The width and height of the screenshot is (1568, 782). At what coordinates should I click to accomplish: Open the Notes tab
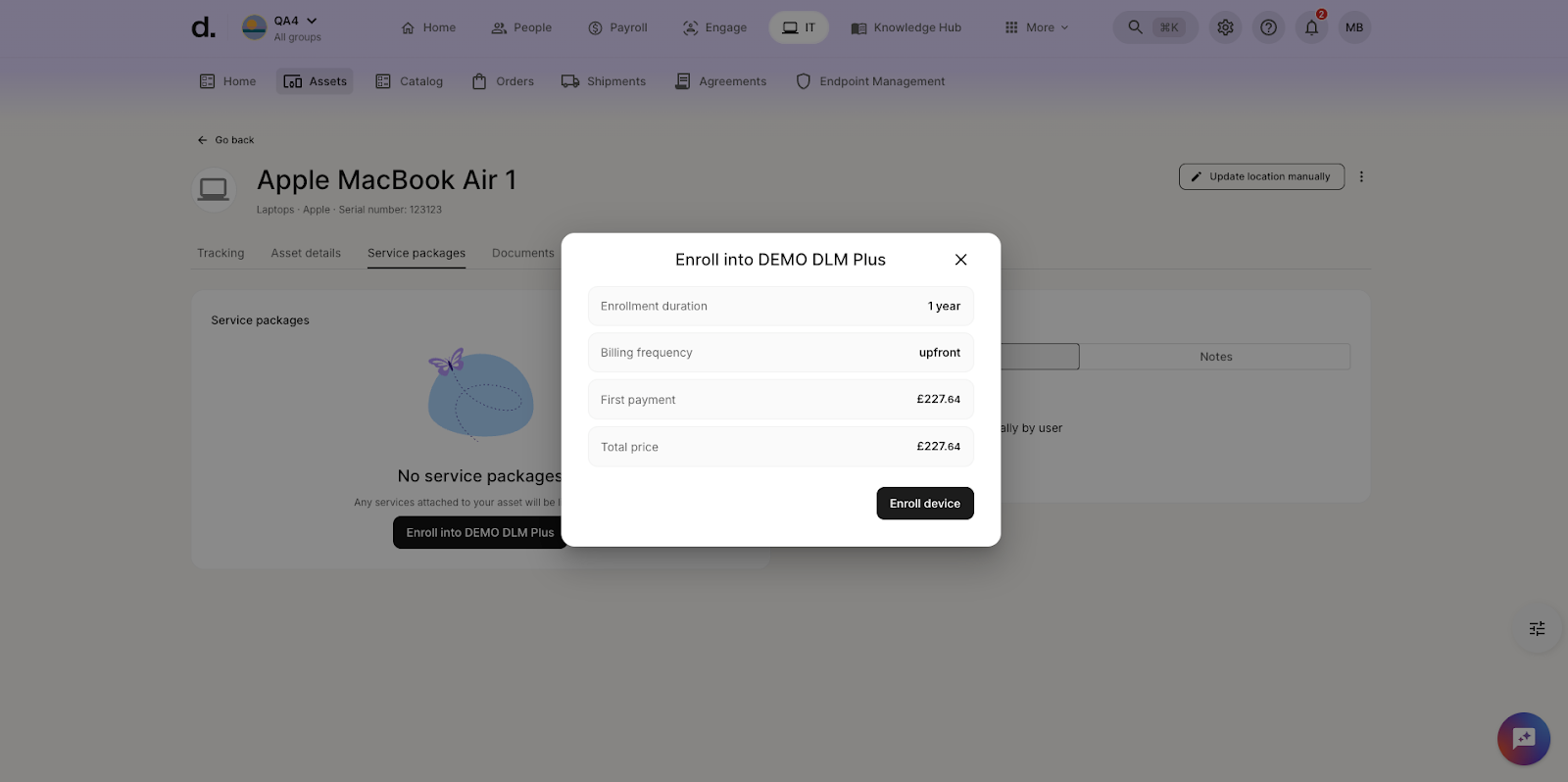(x=1215, y=357)
